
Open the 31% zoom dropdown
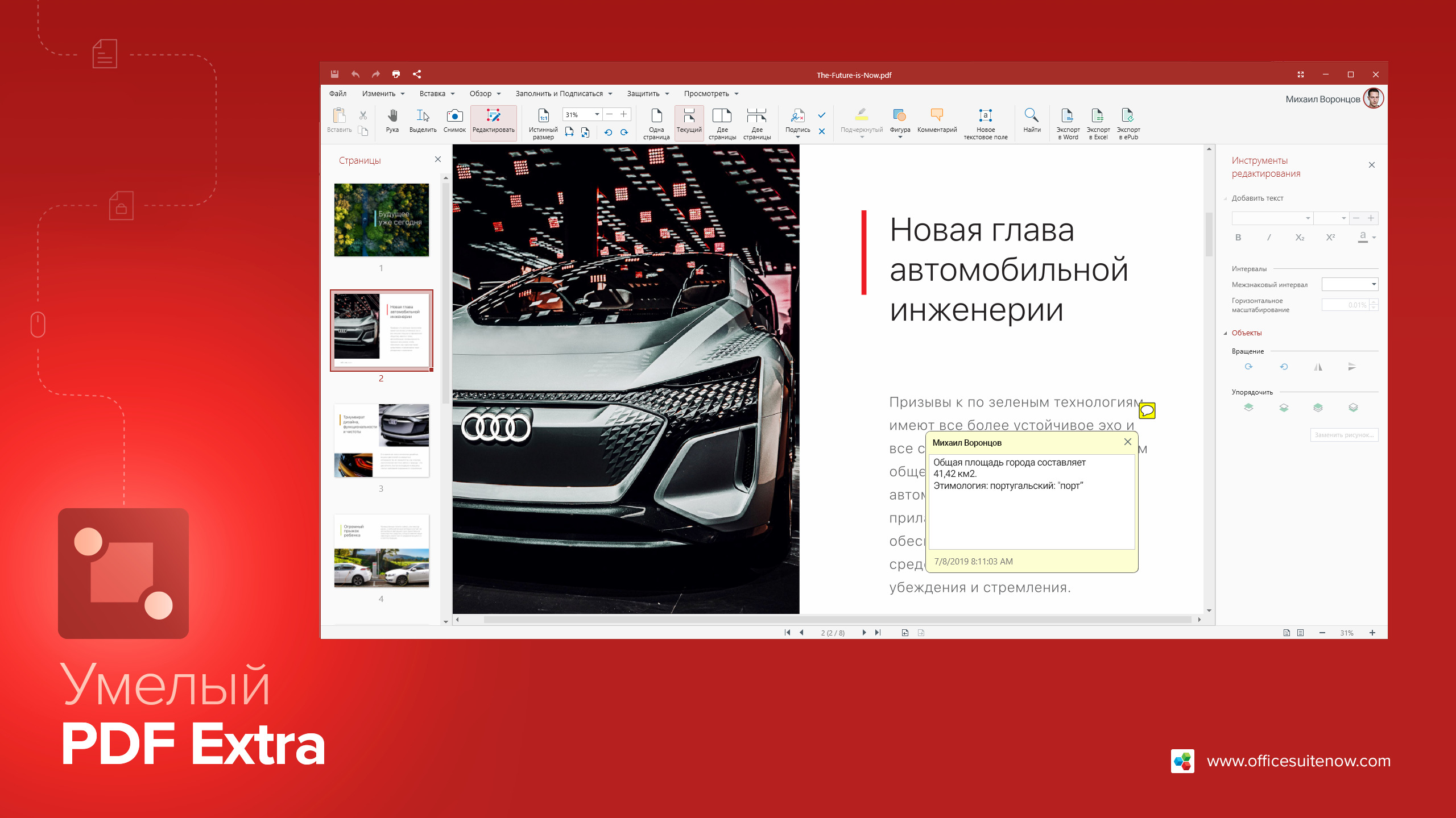pyautogui.click(x=597, y=115)
